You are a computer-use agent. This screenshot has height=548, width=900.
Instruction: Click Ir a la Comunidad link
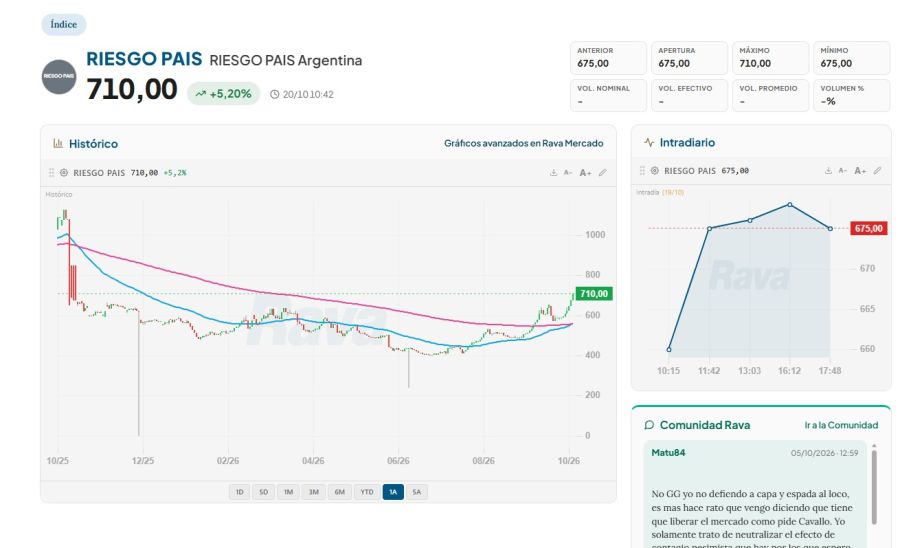point(841,425)
